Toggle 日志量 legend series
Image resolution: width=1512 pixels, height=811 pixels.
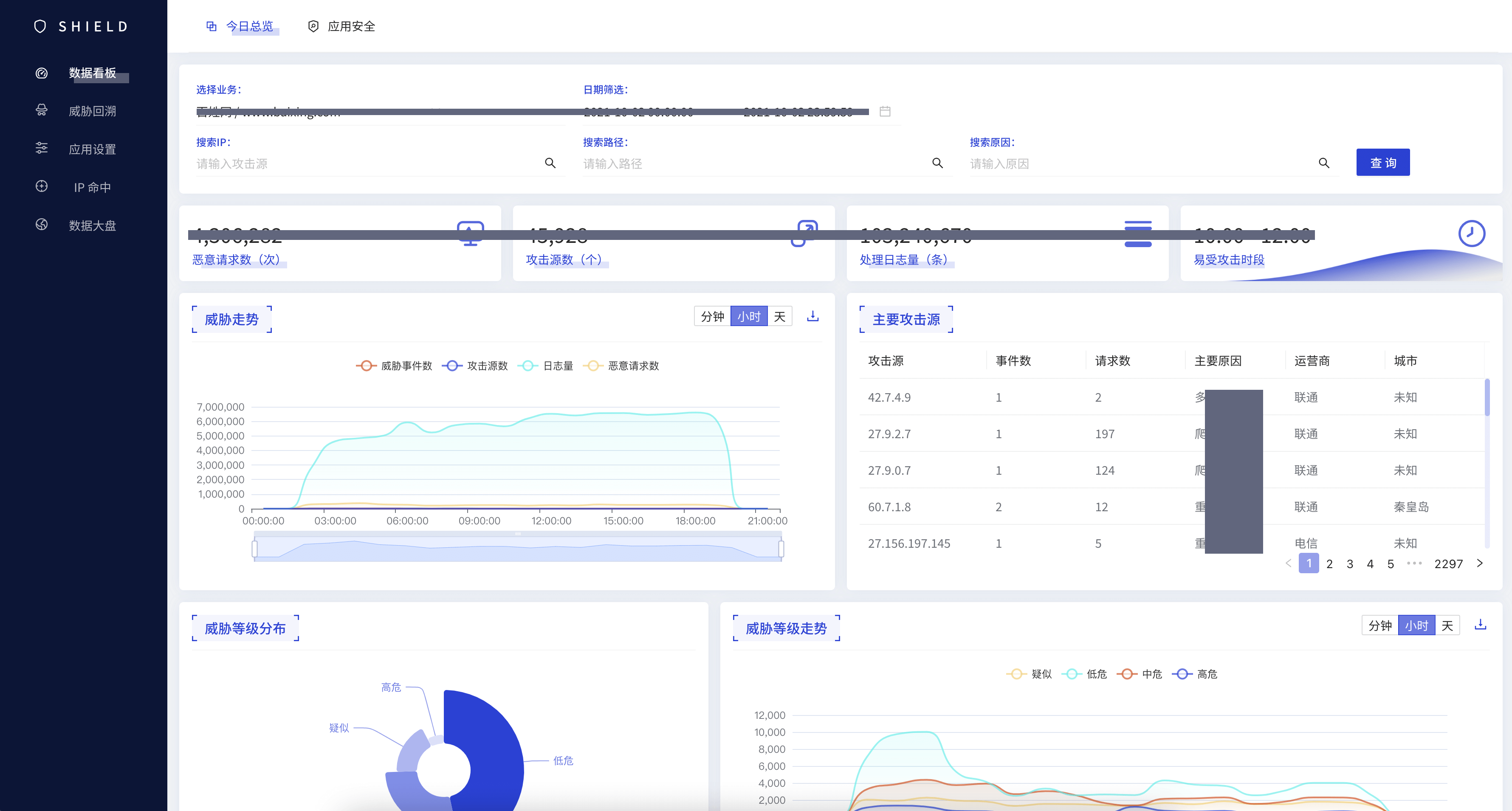point(545,366)
